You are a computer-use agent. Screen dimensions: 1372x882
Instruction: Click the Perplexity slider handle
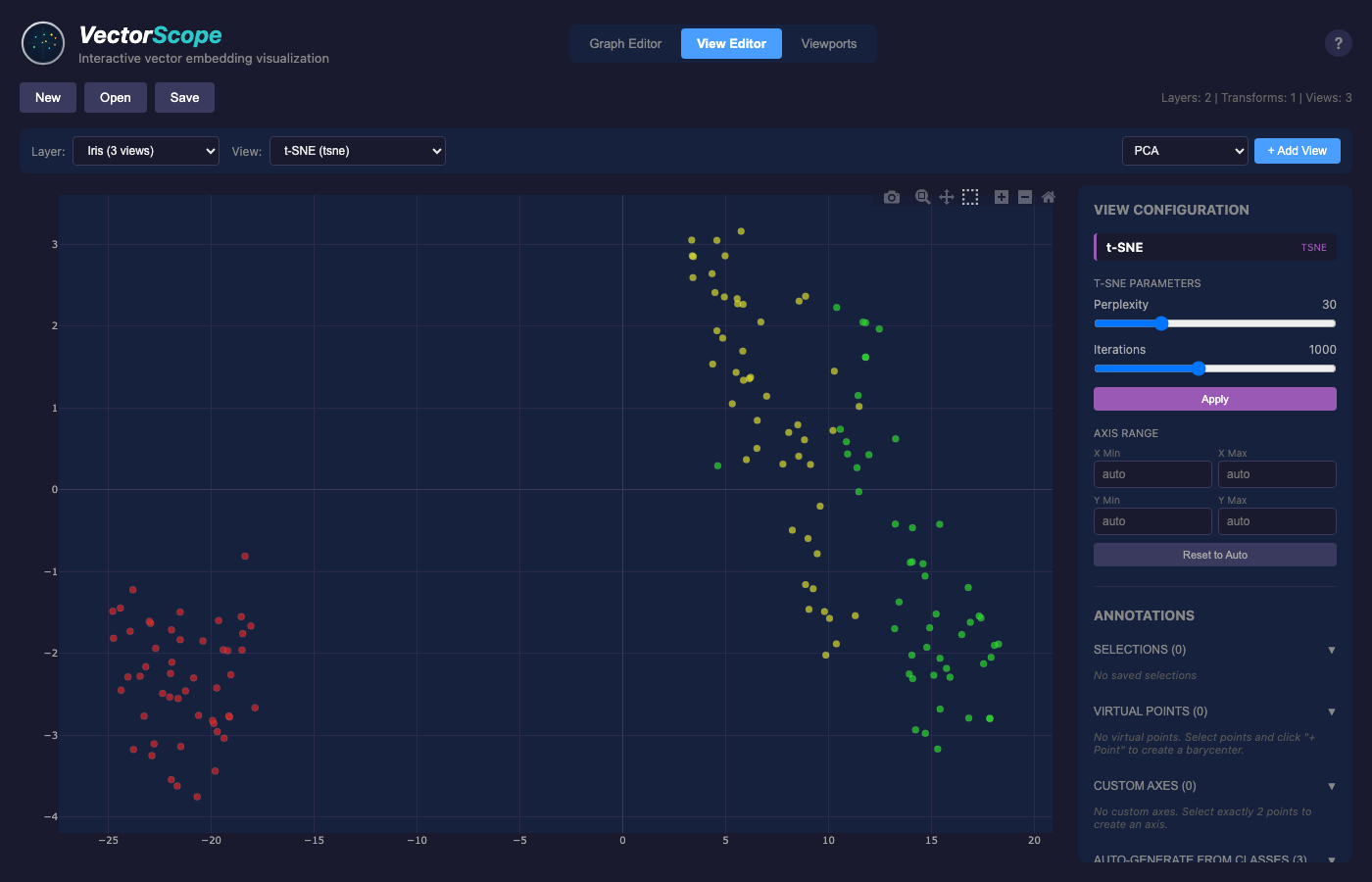point(1161,323)
